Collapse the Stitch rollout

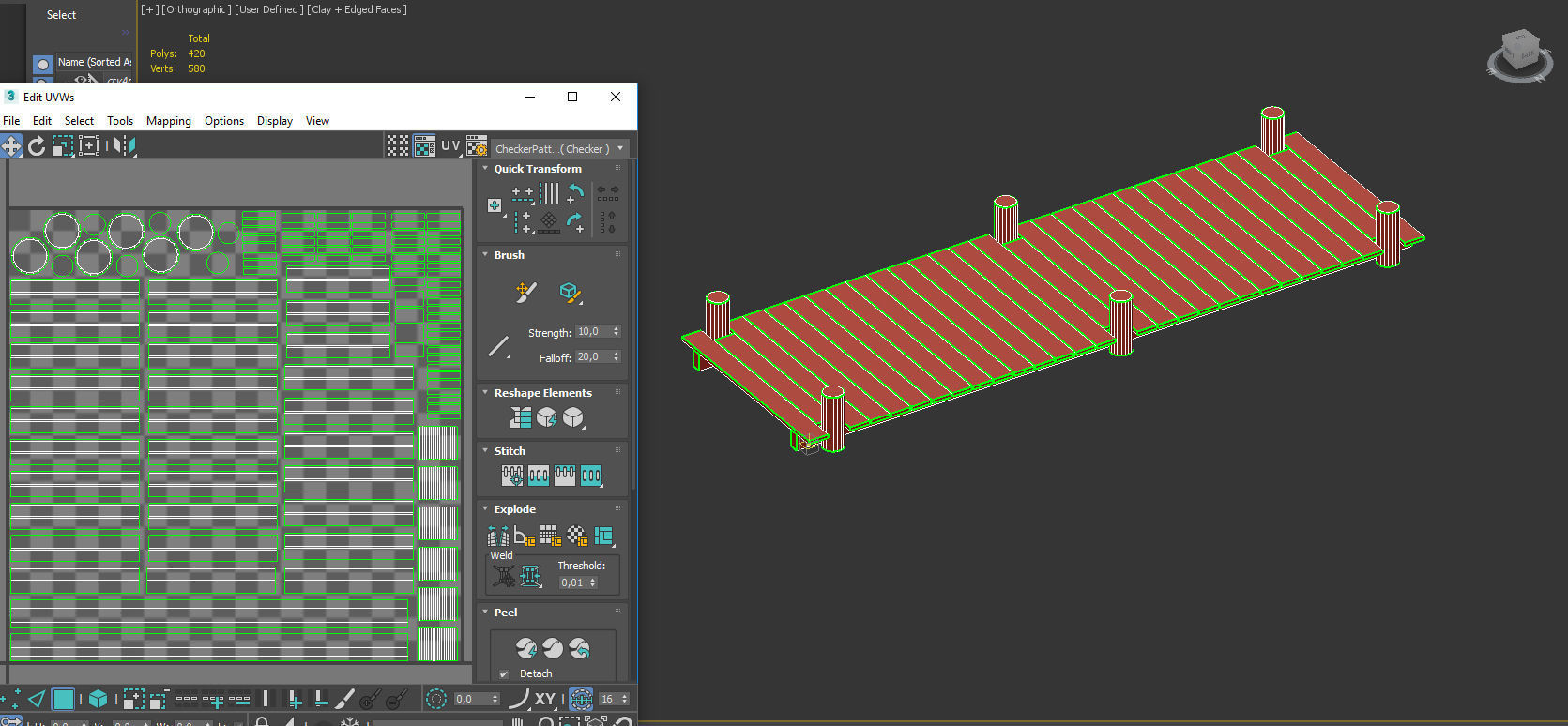point(485,451)
